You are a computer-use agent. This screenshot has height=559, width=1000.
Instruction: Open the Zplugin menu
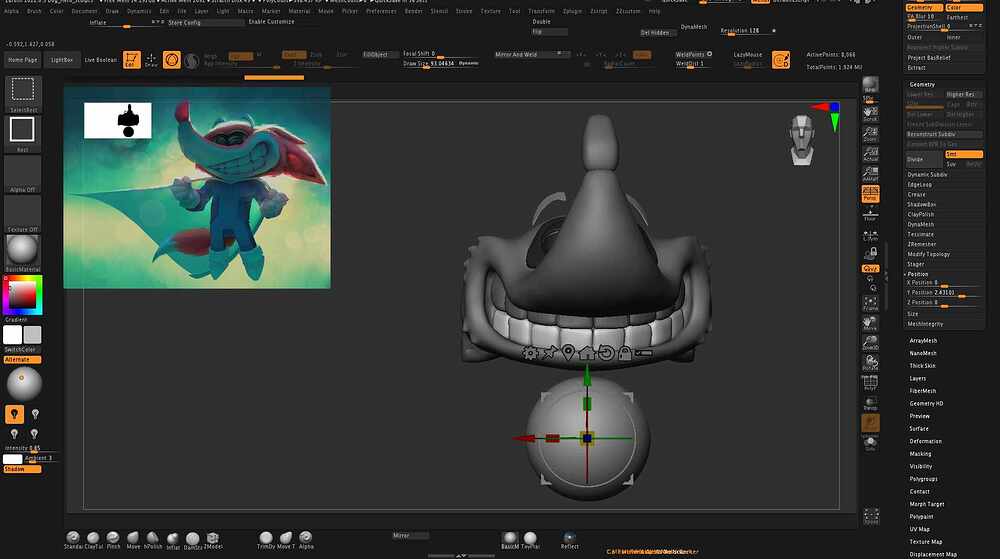[x=572, y=11]
